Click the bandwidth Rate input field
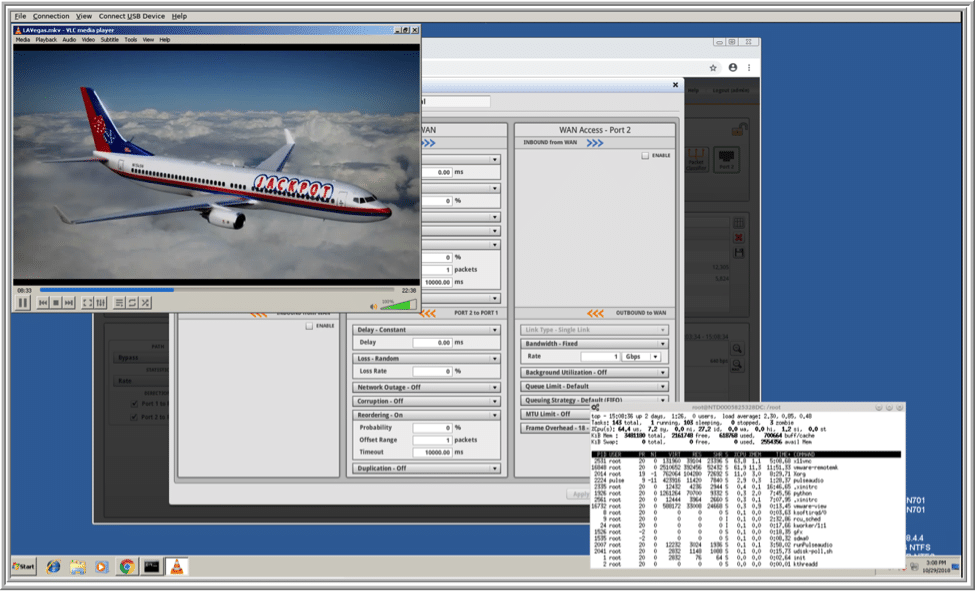This screenshot has height=591, width=975. [600, 357]
